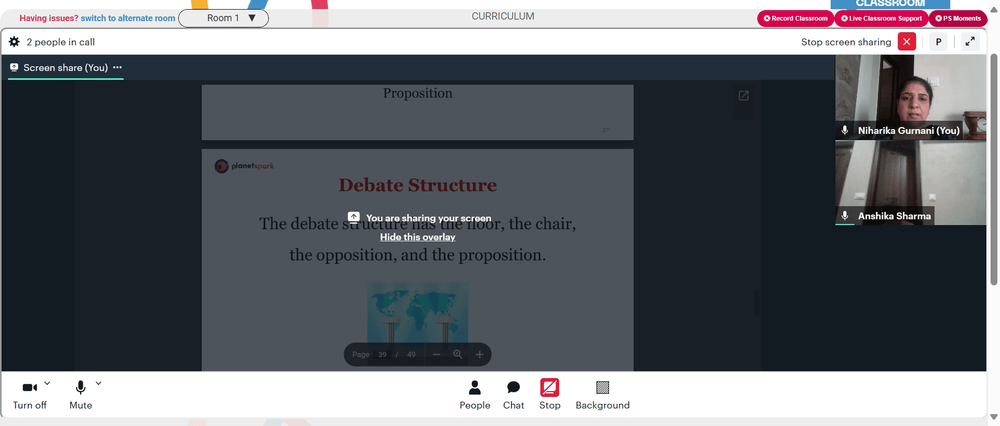
Task: Click the magnifier zoom icon in PDF toolbar
Action: (x=457, y=355)
